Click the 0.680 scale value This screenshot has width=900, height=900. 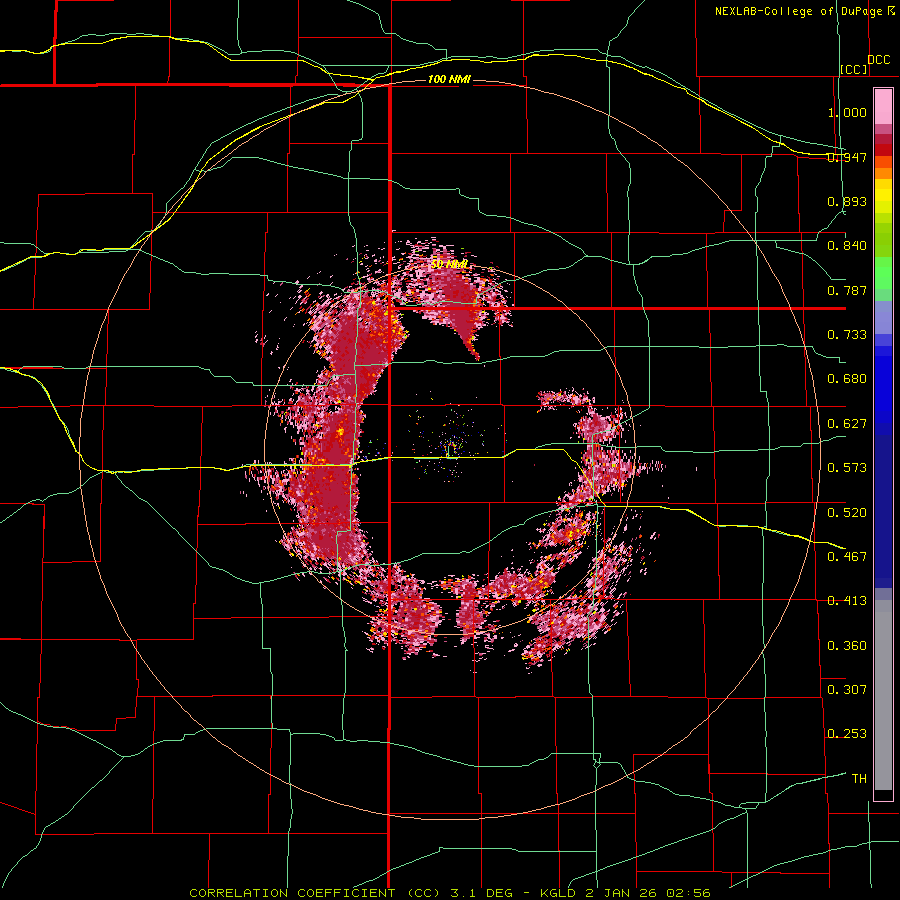[x=847, y=379]
